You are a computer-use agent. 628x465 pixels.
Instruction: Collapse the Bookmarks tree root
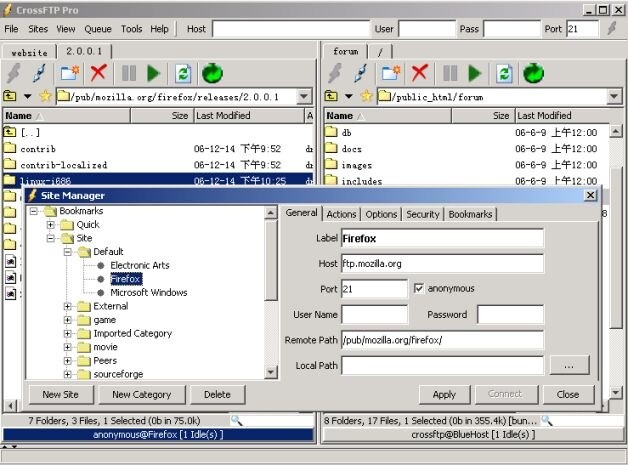[34, 211]
